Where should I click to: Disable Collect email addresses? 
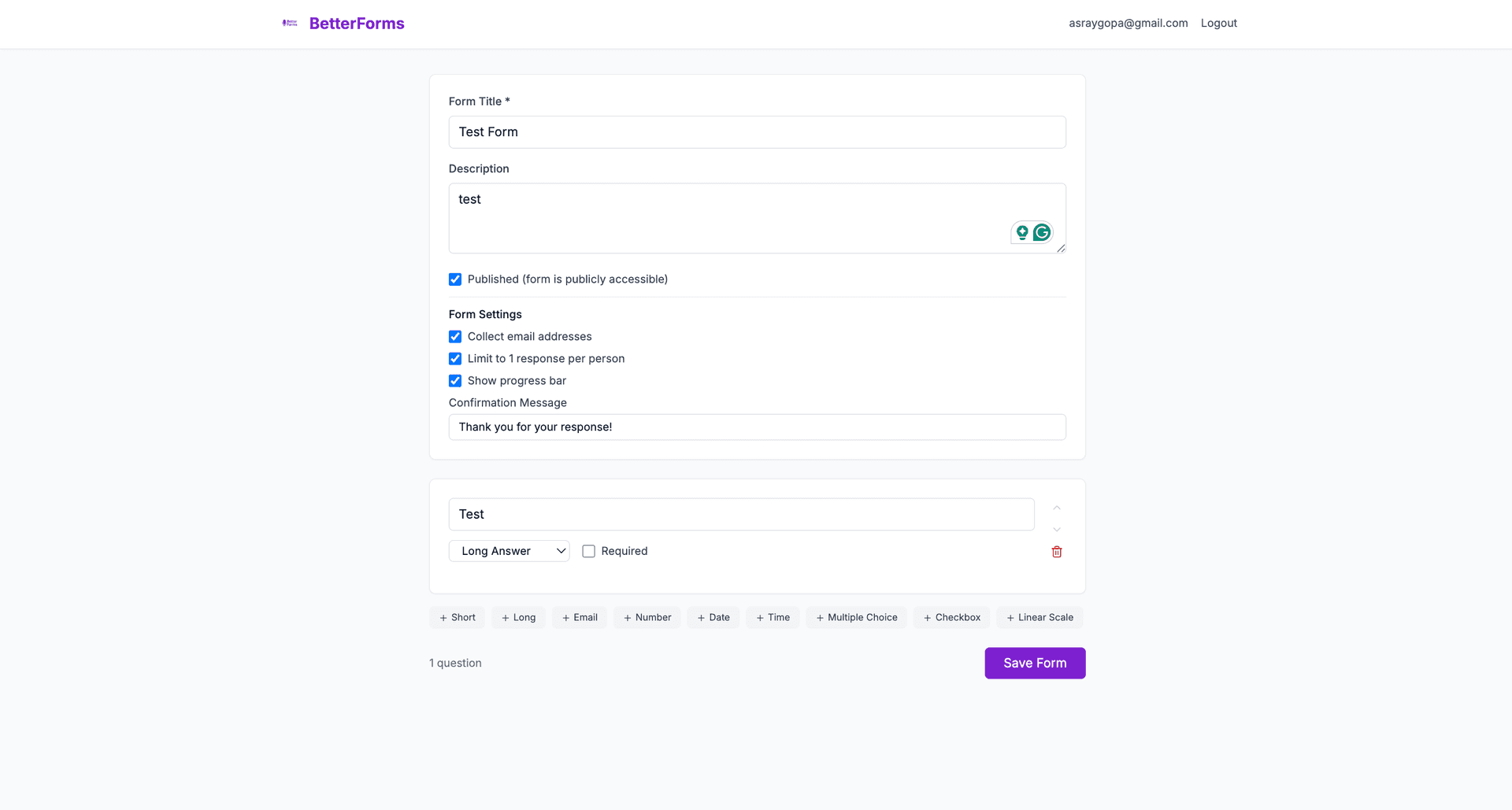point(455,336)
